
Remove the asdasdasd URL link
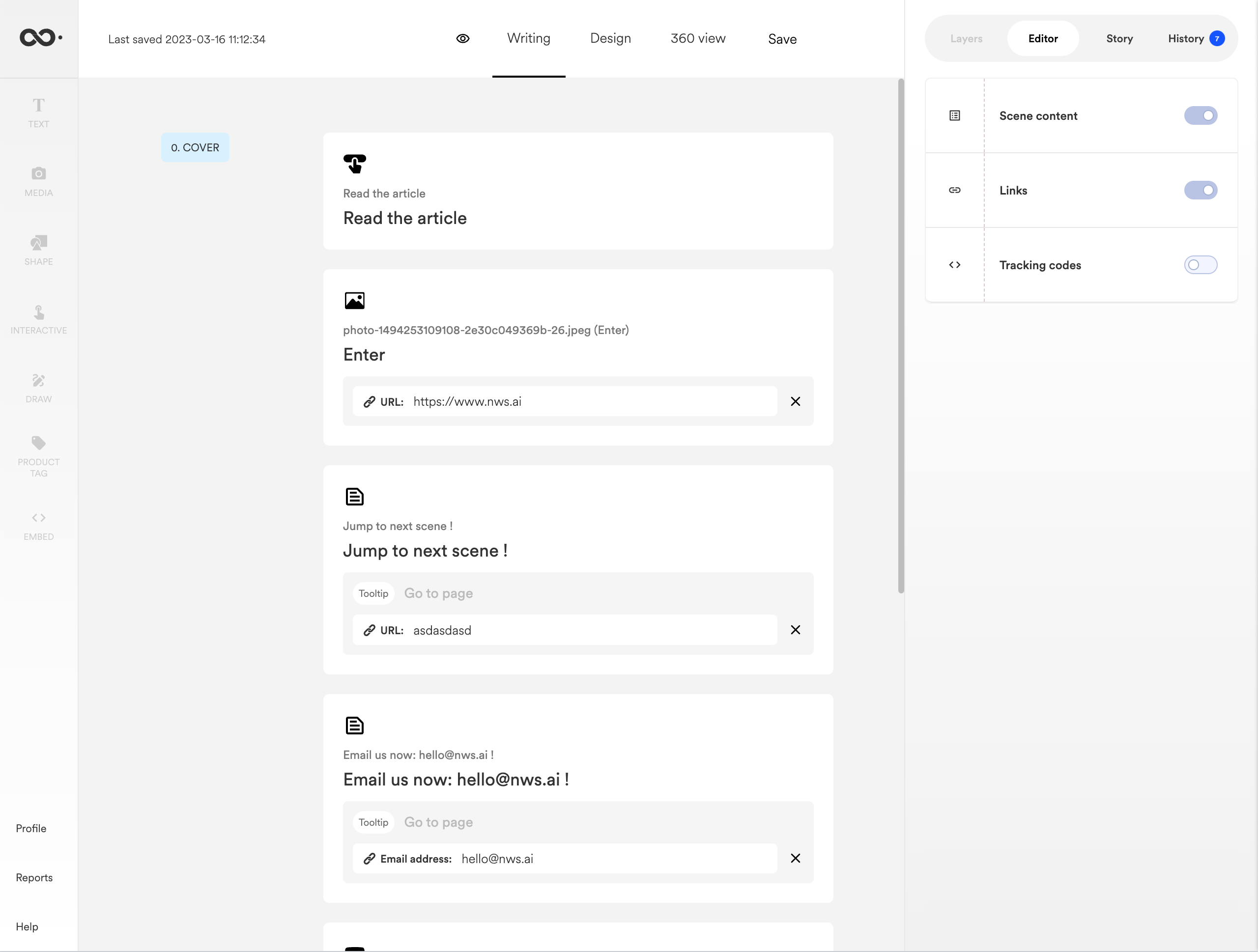796,630
